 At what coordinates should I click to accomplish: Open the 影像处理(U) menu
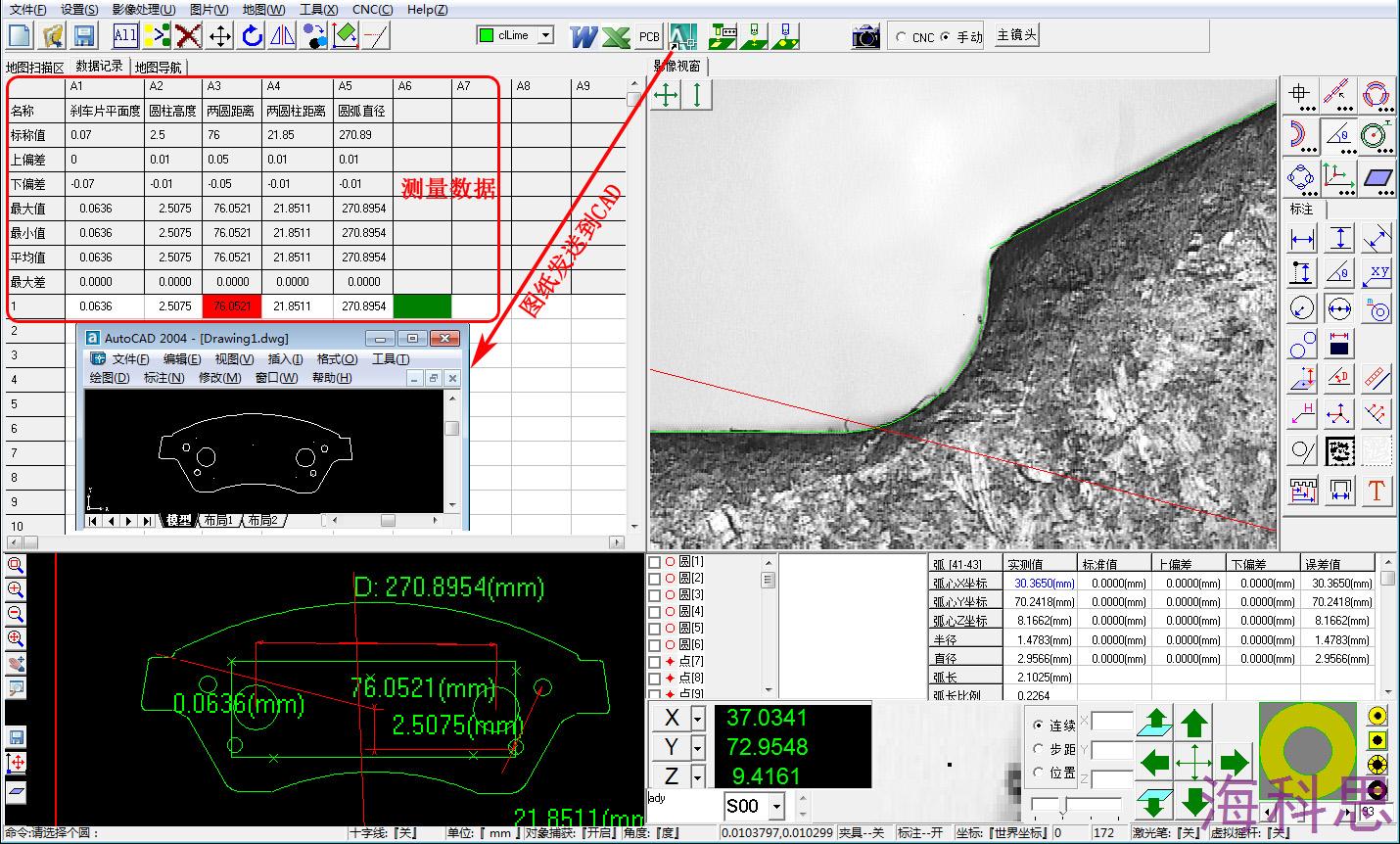tap(144, 10)
